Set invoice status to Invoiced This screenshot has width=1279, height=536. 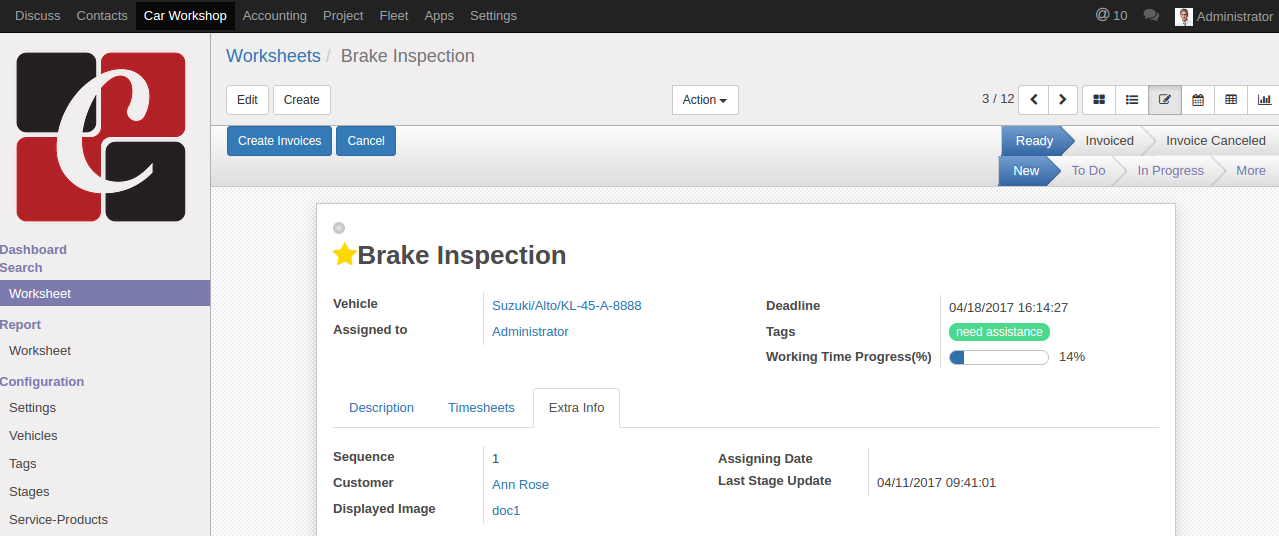click(1109, 141)
